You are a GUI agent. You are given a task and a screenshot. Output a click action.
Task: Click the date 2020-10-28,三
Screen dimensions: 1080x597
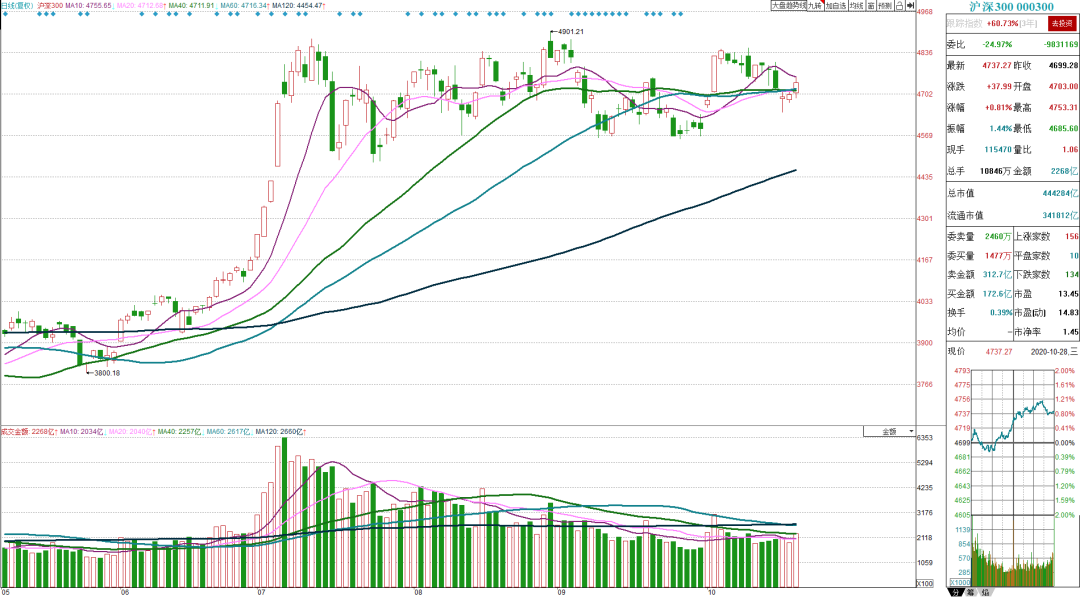(x=1054, y=351)
